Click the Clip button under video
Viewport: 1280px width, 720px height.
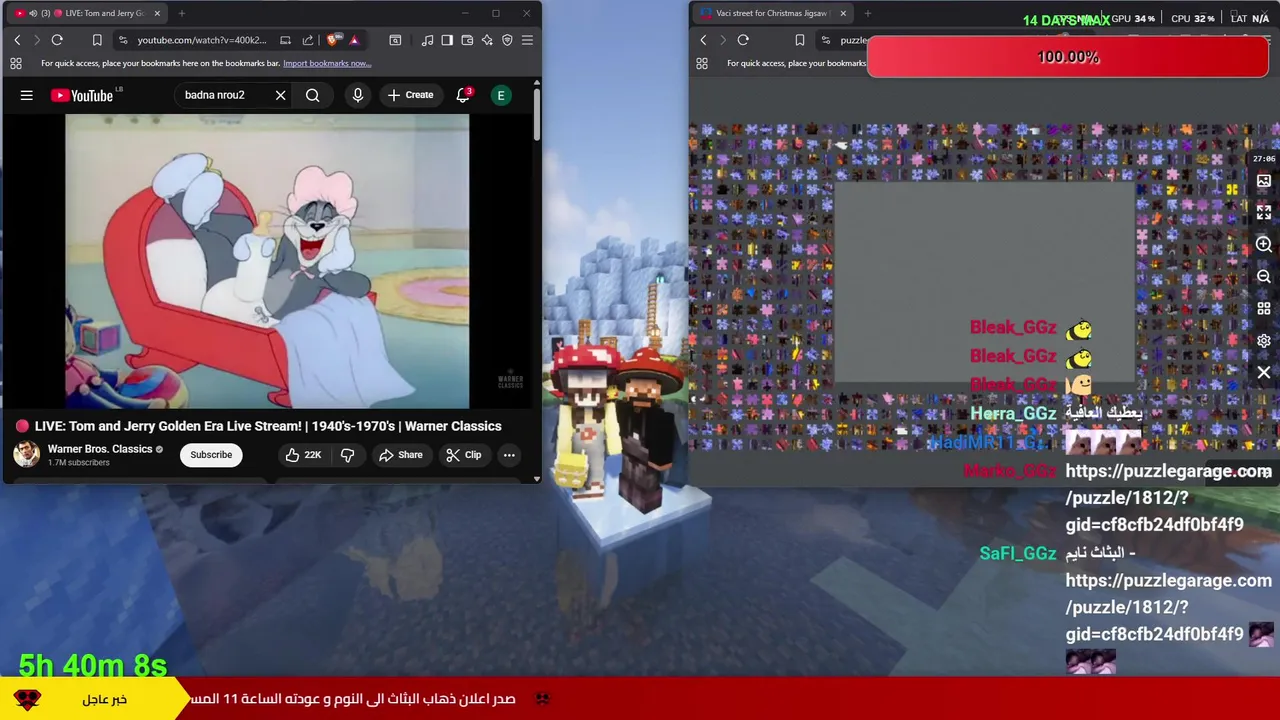coord(463,455)
